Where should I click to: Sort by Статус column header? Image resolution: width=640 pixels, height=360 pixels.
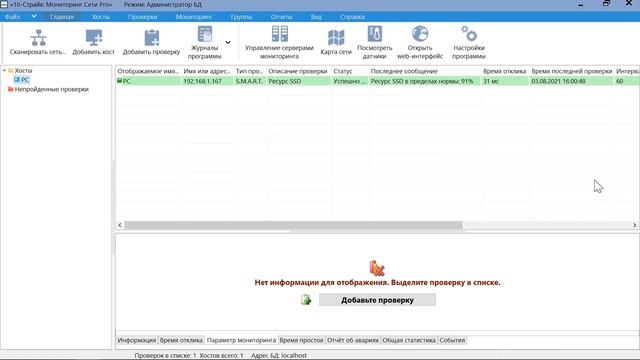click(x=349, y=71)
